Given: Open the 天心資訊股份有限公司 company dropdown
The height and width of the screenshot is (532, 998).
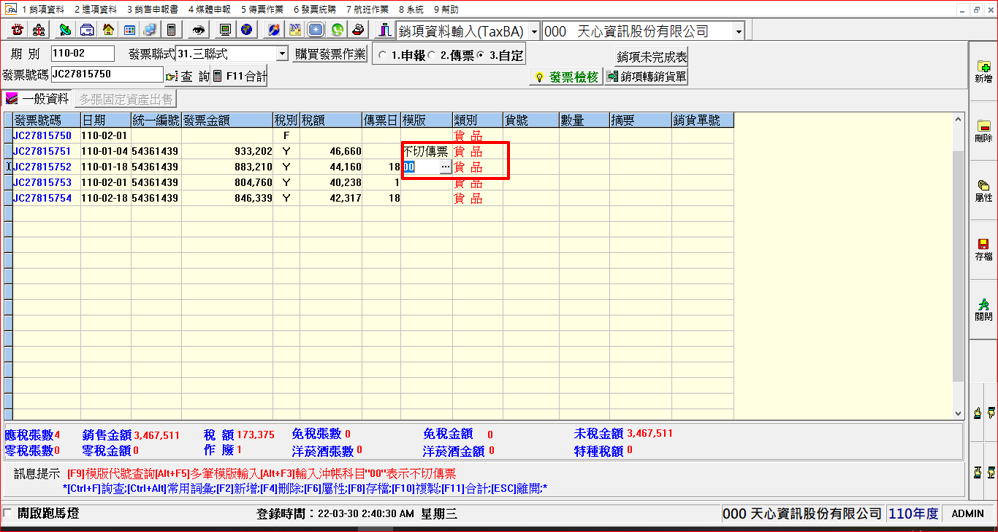Looking at the screenshot, I should [x=738, y=31].
